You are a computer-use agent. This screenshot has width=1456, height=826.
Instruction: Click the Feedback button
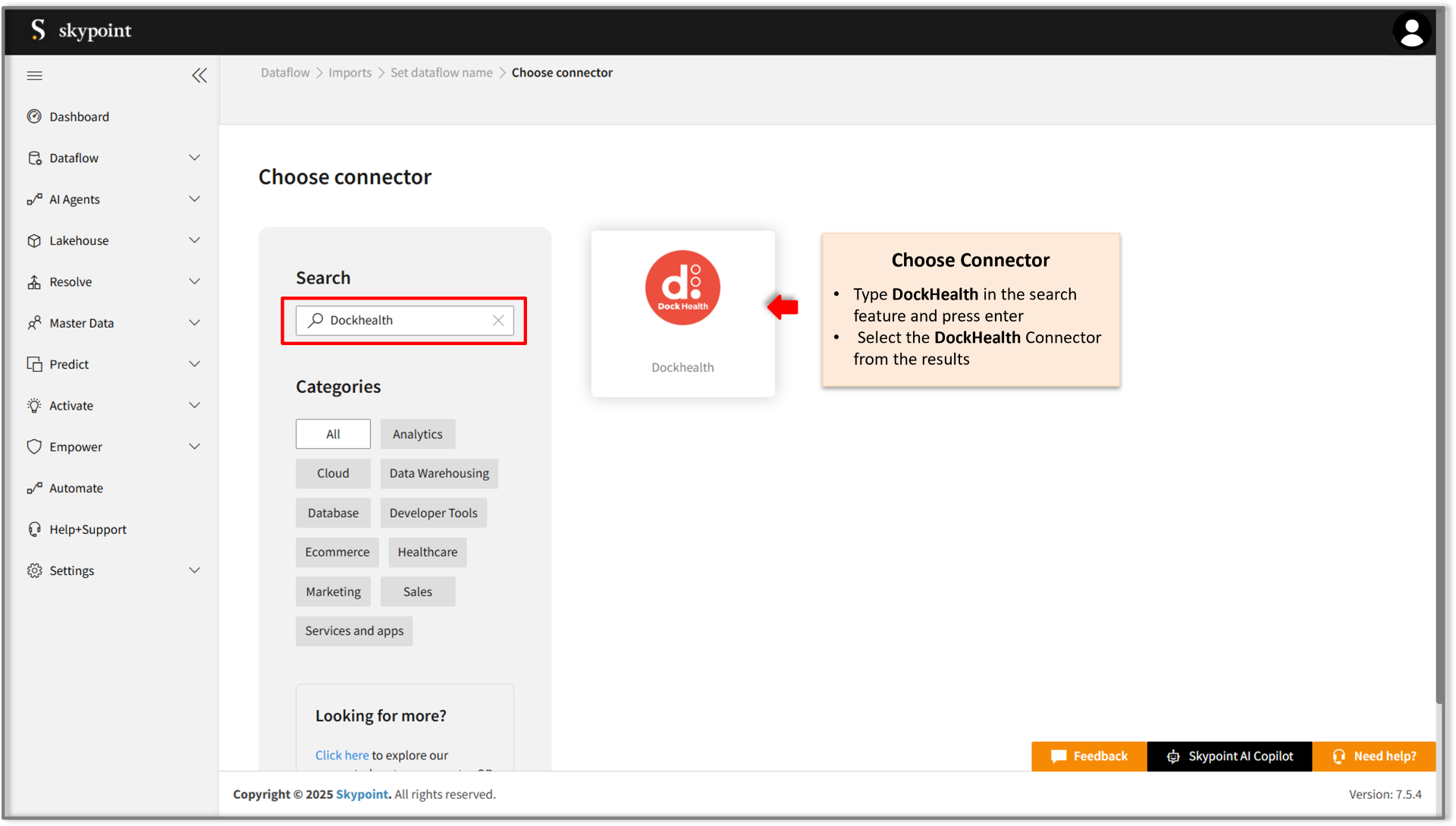pyautogui.click(x=1088, y=756)
